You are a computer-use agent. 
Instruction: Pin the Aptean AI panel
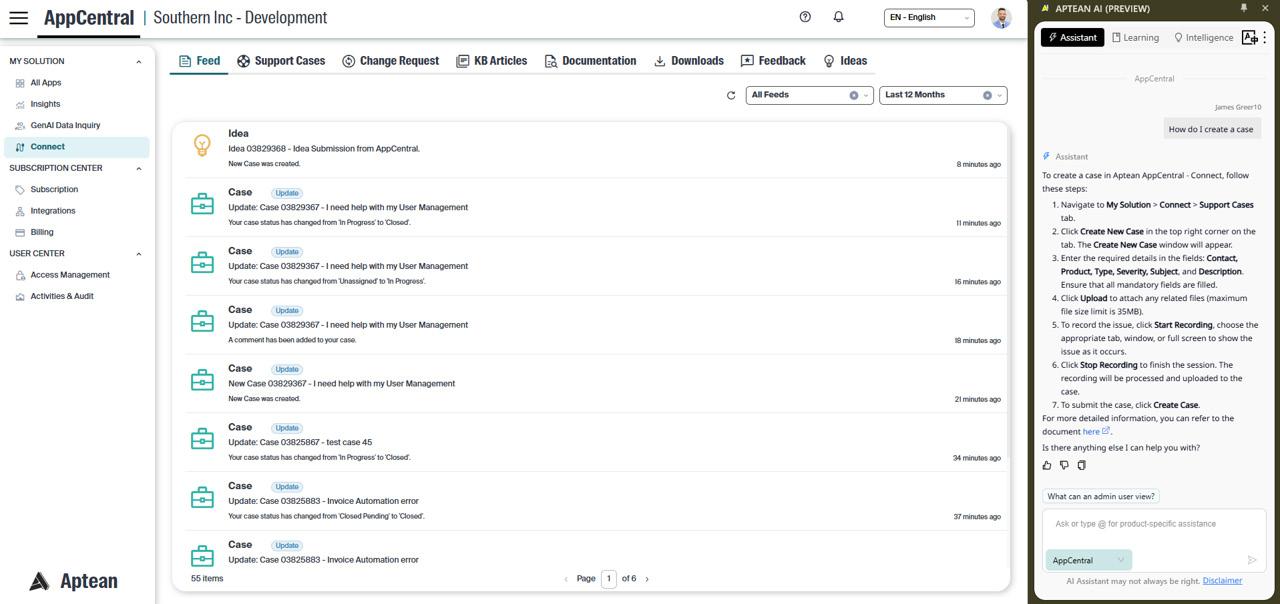point(1244,8)
